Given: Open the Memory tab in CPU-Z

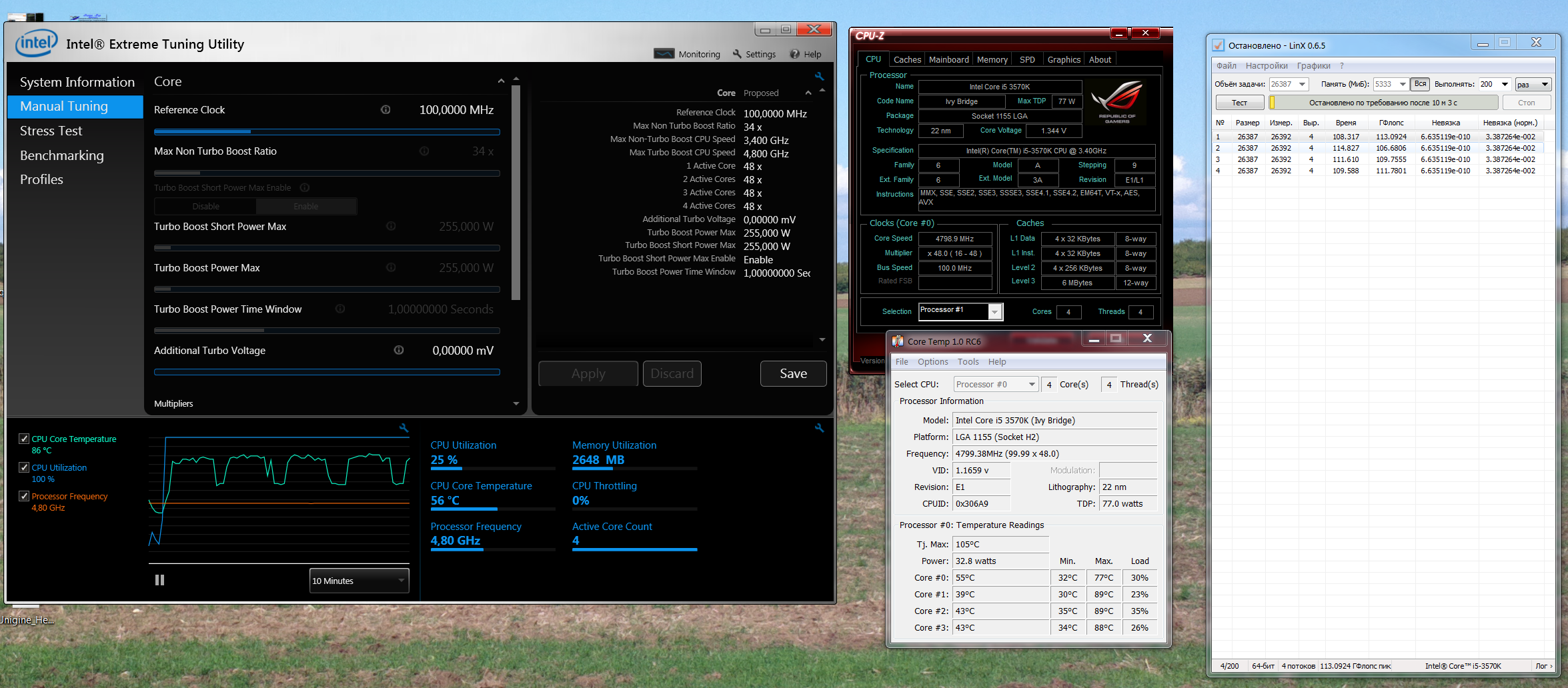Looking at the screenshot, I should 992,59.
